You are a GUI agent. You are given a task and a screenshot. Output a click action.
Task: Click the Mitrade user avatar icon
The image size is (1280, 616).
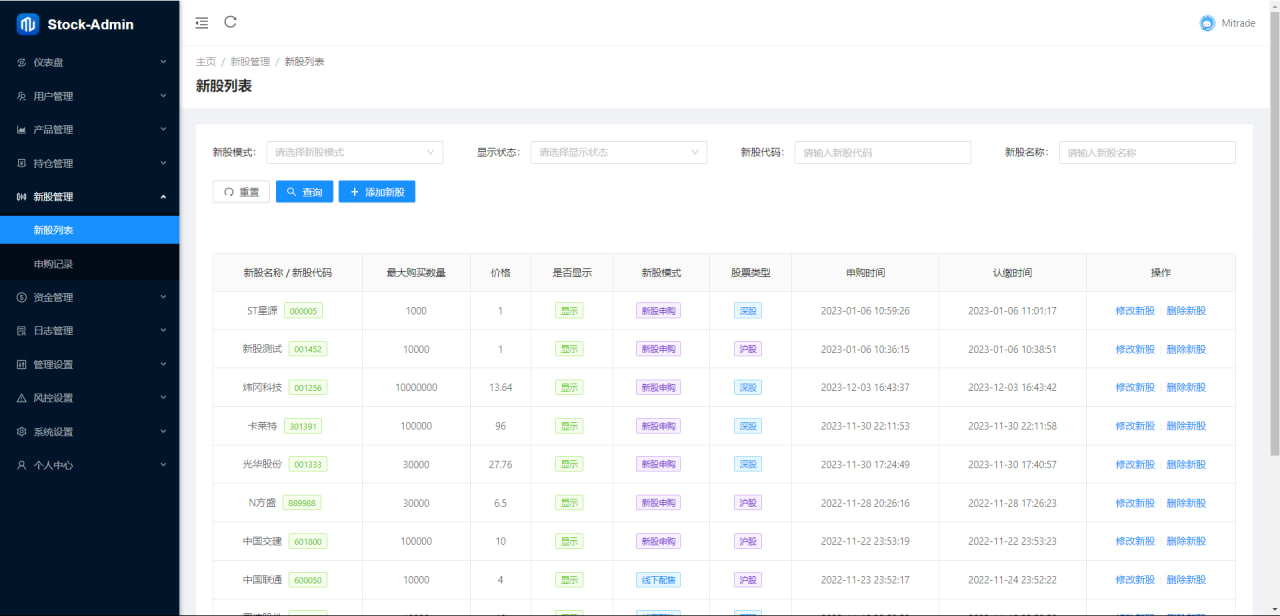(1207, 23)
